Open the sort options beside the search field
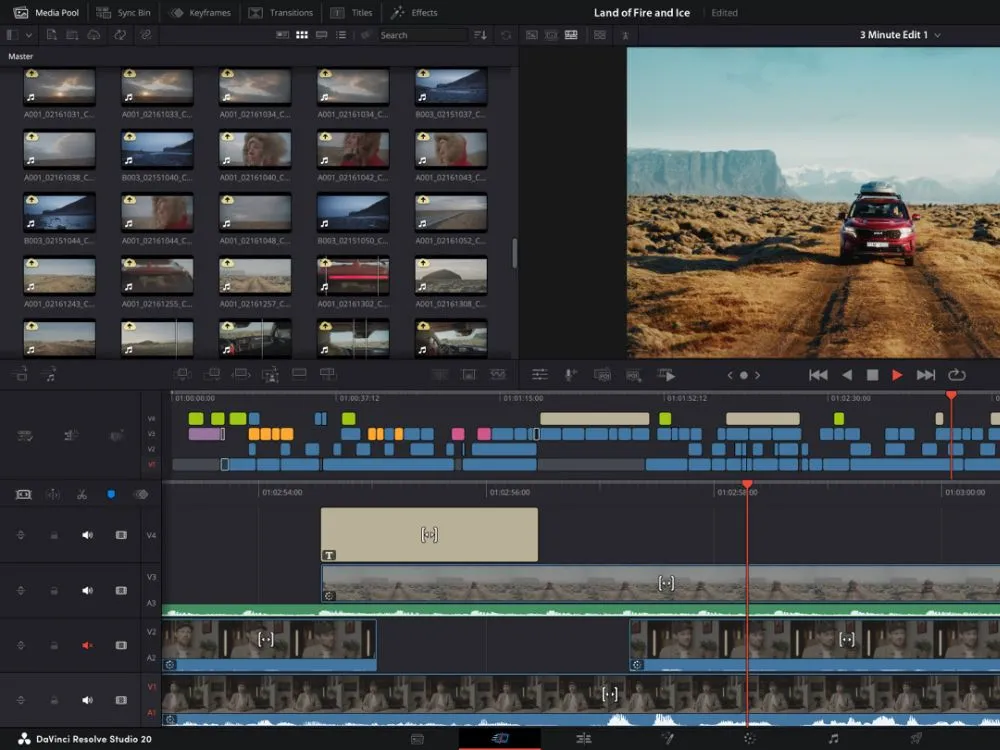This screenshot has height=750, width=1000. (481, 35)
